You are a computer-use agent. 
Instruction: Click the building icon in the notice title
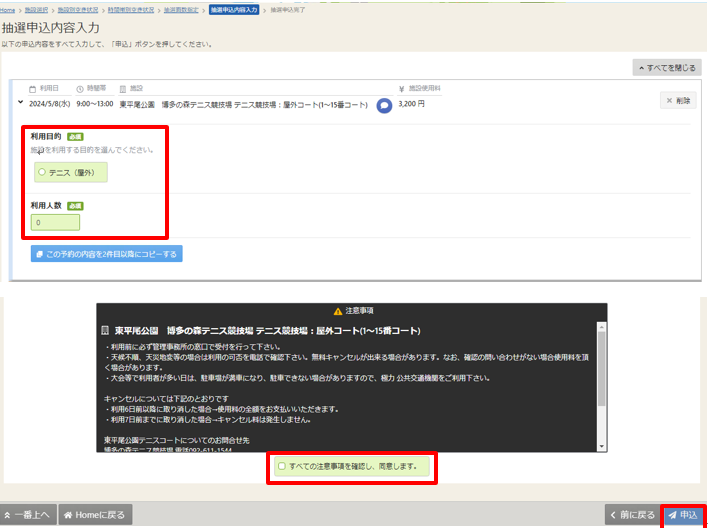(105, 329)
